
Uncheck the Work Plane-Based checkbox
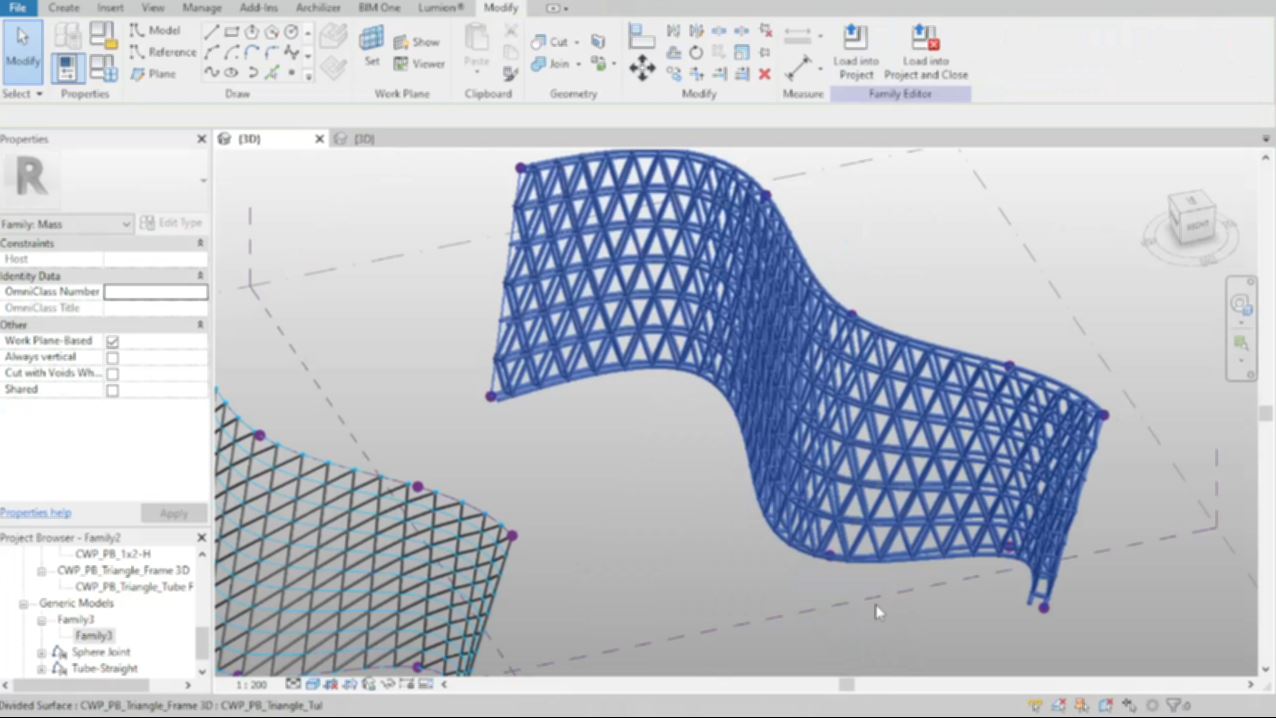pyautogui.click(x=112, y=341)
